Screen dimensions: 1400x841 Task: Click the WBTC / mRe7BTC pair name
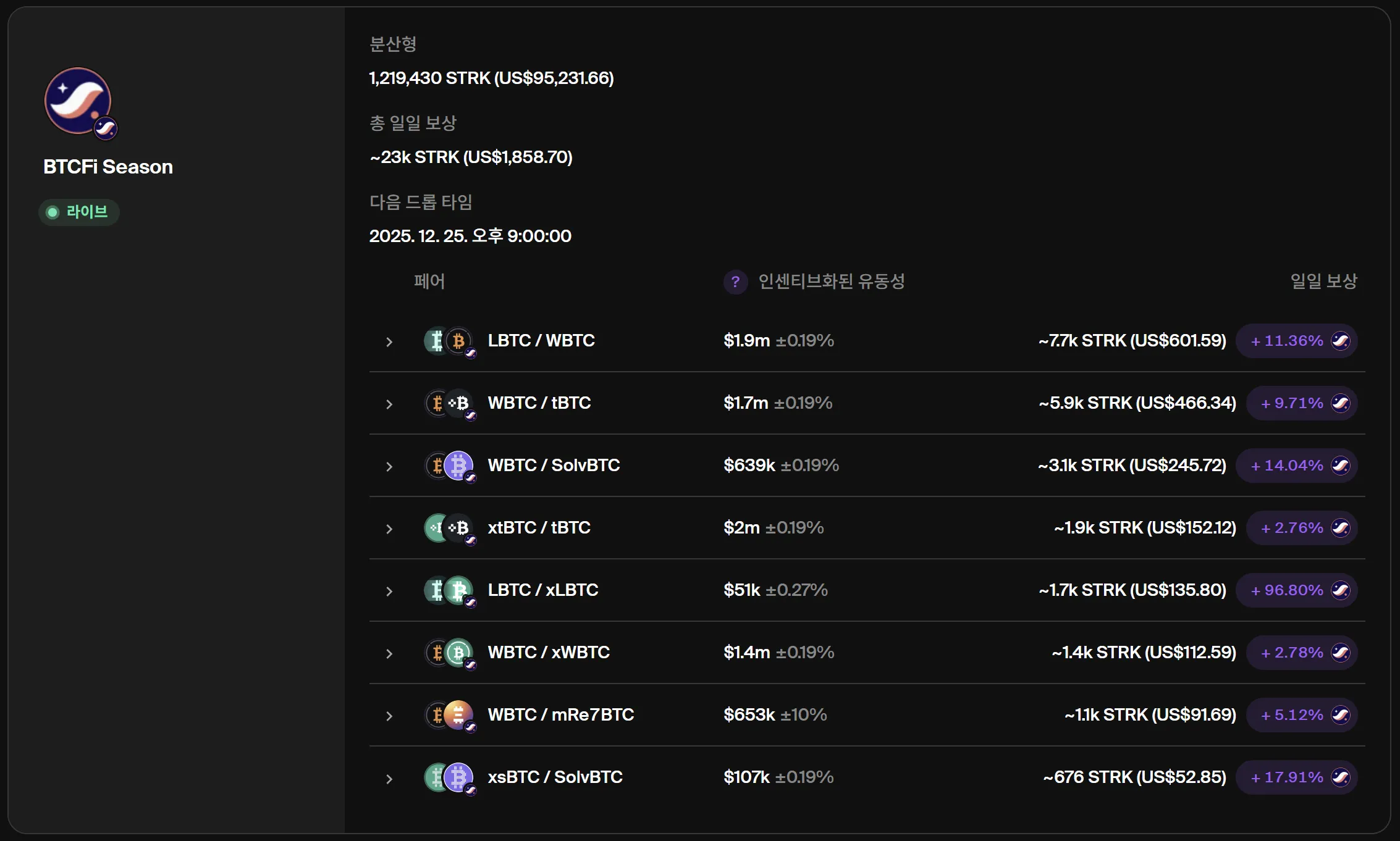coord(560,715)
